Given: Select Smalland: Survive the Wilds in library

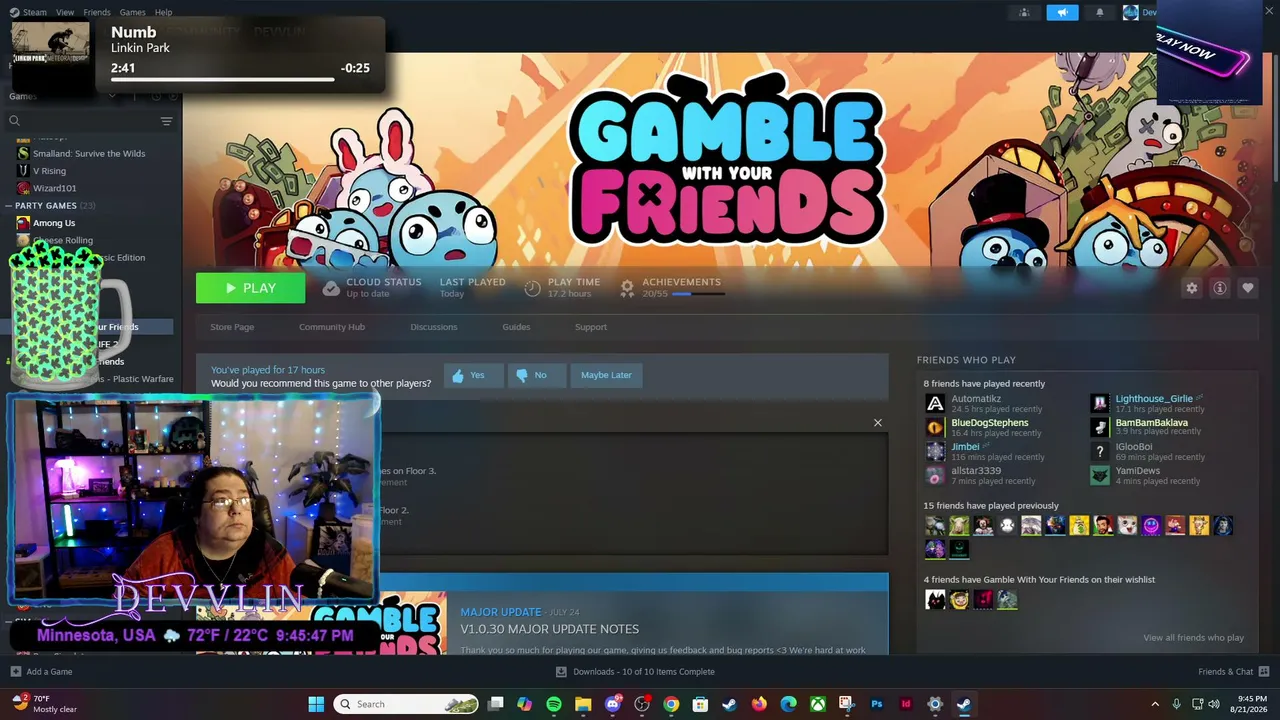Looking at the screenshot, I should 89,154.
